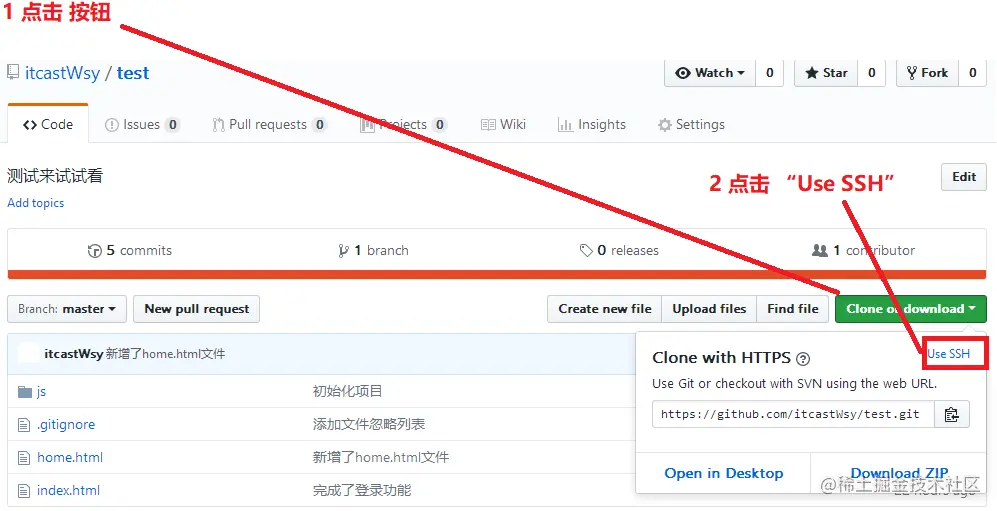Open the Branch: master dropdown

point(67,309)
